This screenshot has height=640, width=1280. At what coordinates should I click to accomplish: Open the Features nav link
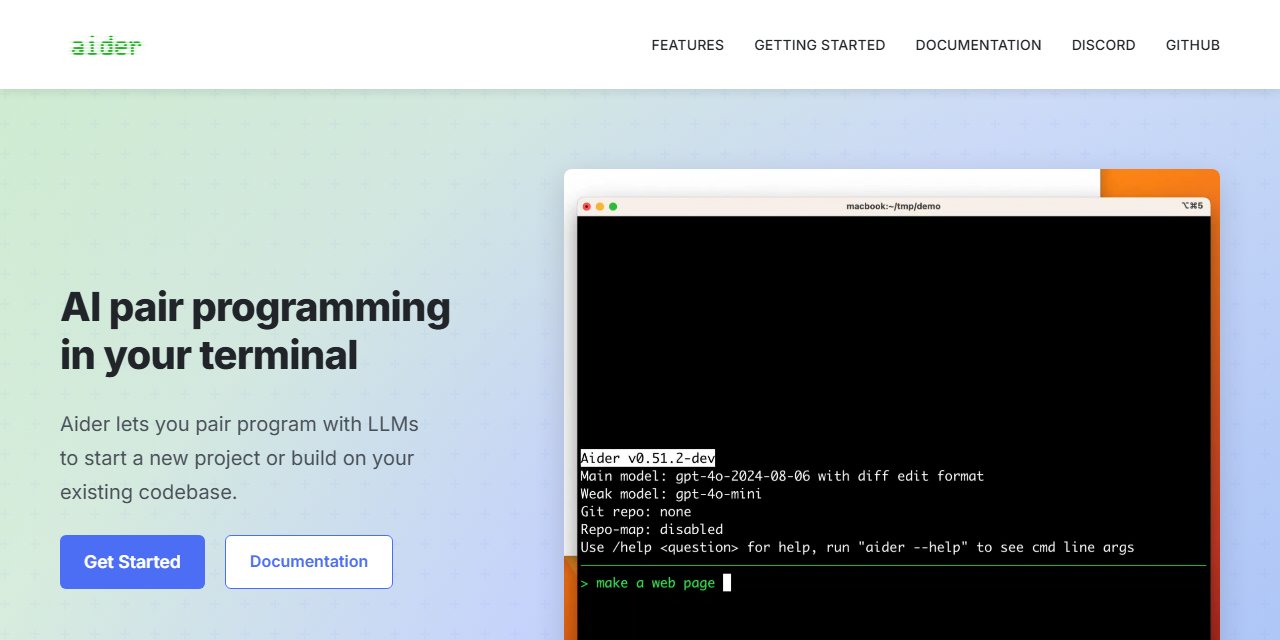[688, 45]
